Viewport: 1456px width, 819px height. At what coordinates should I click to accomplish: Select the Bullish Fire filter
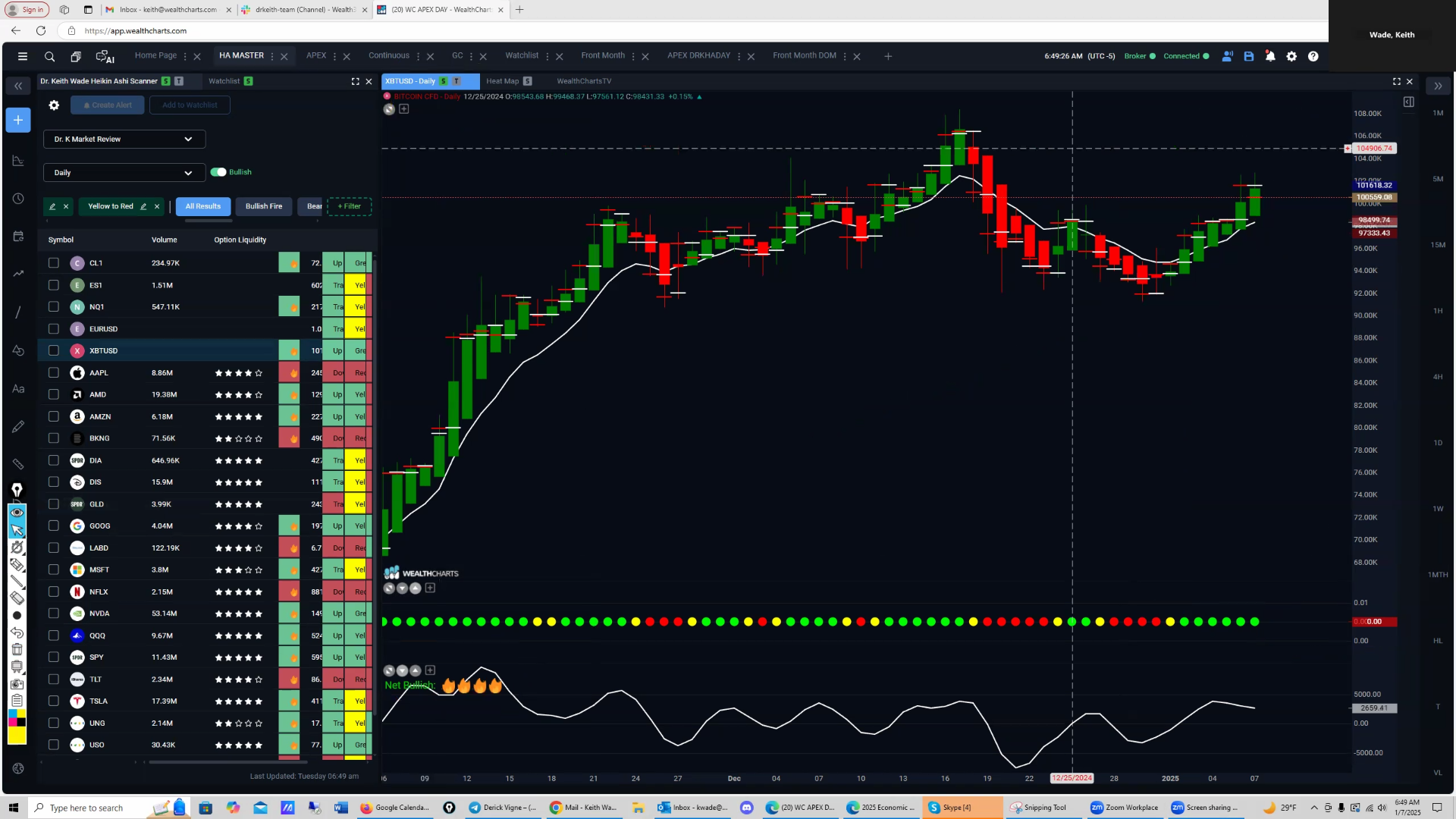click(264, 206)
